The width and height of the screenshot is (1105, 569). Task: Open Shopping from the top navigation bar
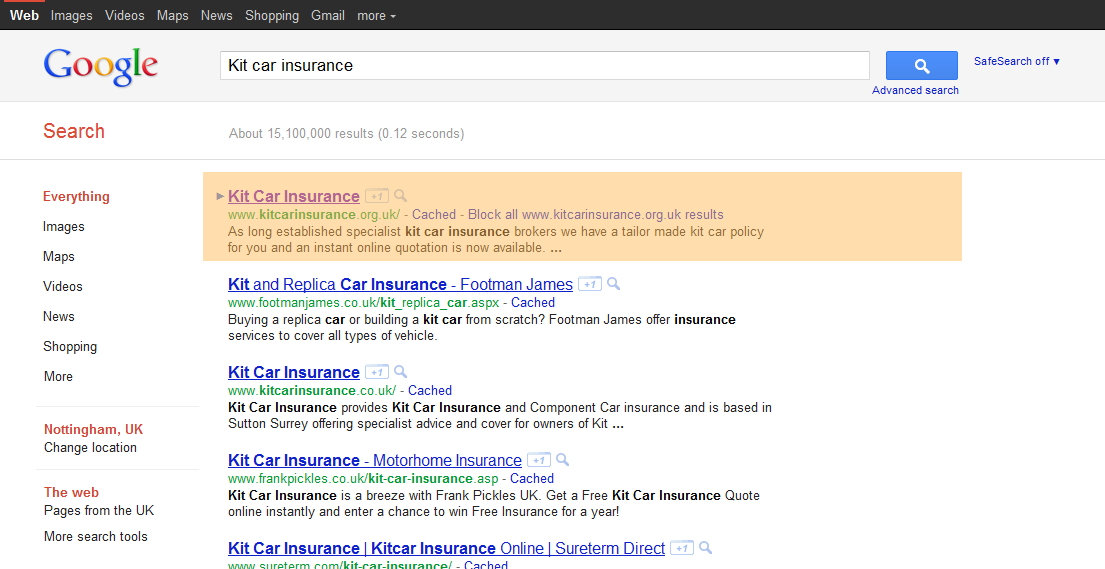[272, 16]
